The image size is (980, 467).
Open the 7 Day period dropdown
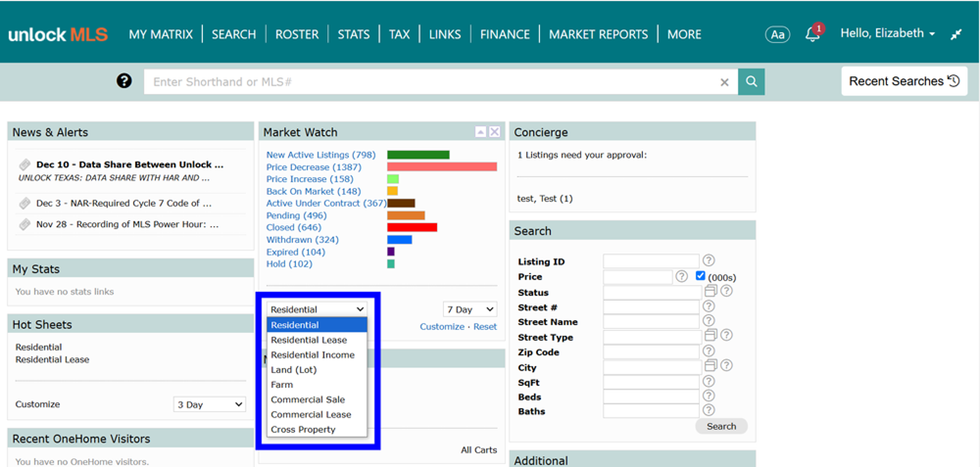tap(470, 309)
